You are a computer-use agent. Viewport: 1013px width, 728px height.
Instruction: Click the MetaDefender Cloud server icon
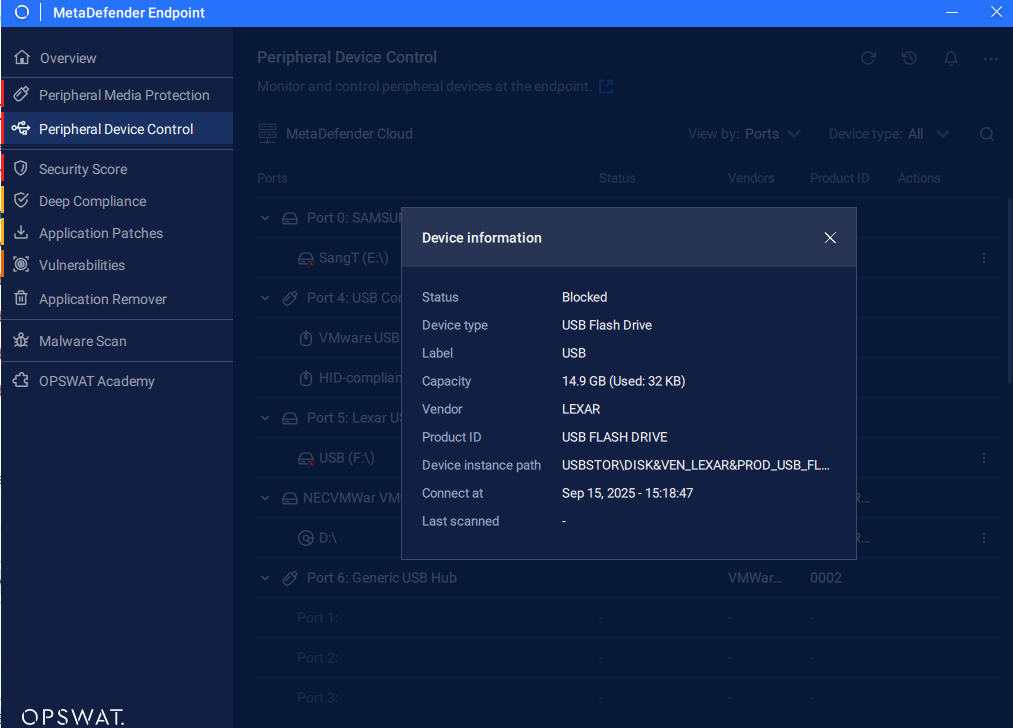[267, 134]
